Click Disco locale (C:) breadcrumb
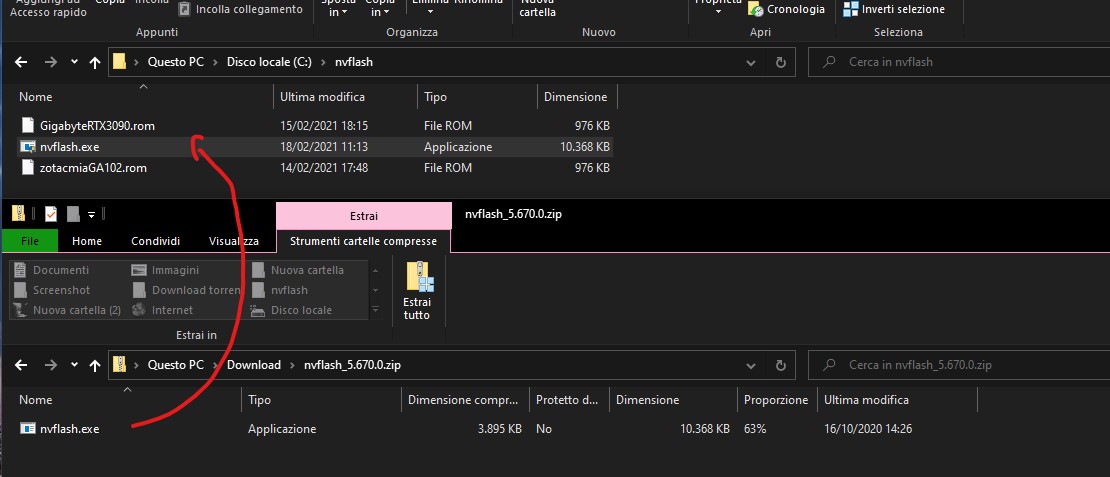 coord(269,62)
